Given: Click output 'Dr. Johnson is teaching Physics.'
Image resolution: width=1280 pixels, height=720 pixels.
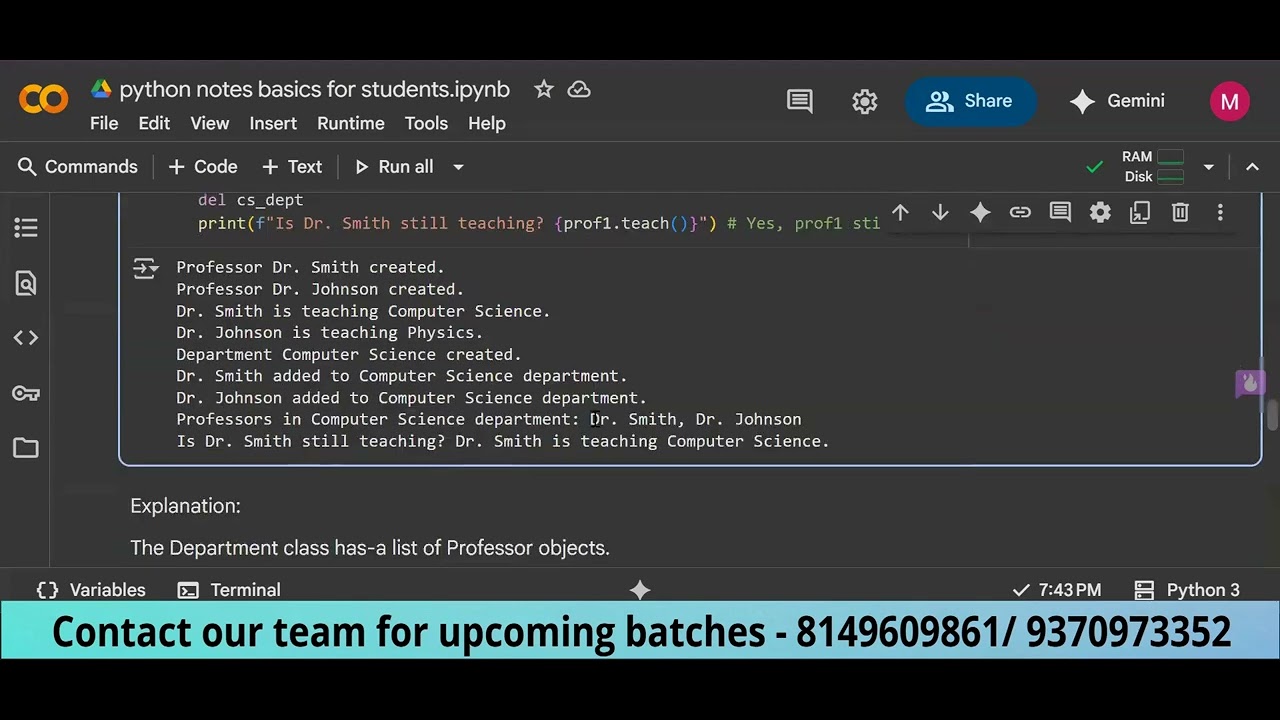Looking at the screenshot, I should (329, 332).
